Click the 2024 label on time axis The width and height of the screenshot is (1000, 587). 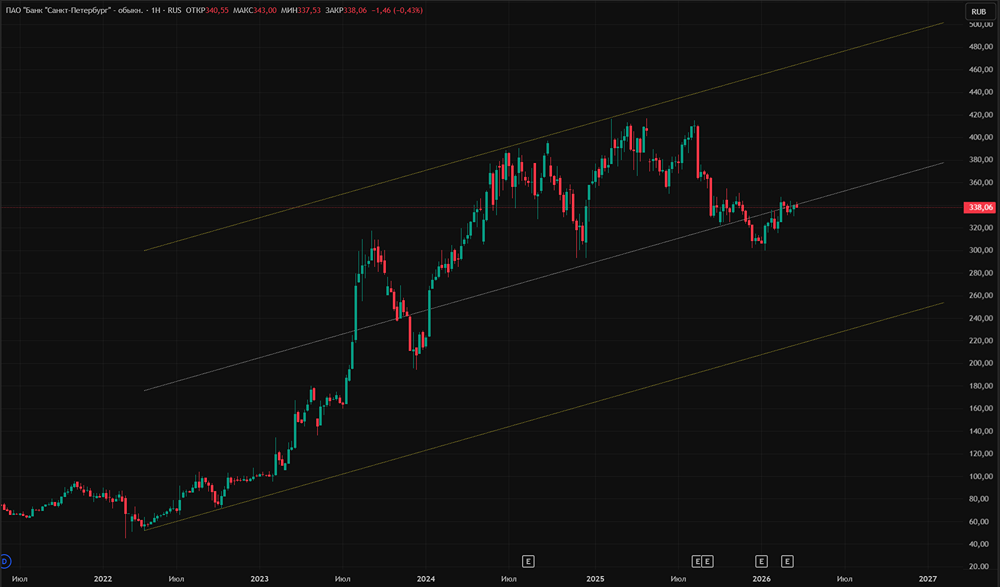click(x=426, y=579)
